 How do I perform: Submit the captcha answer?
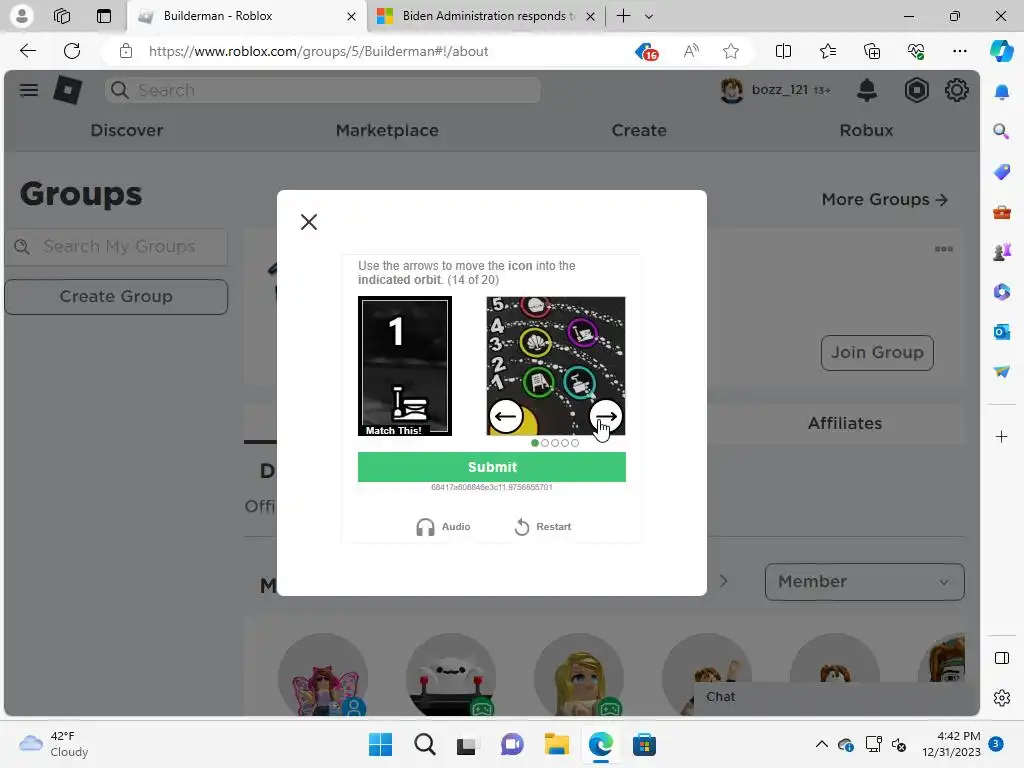coord(492,467)
